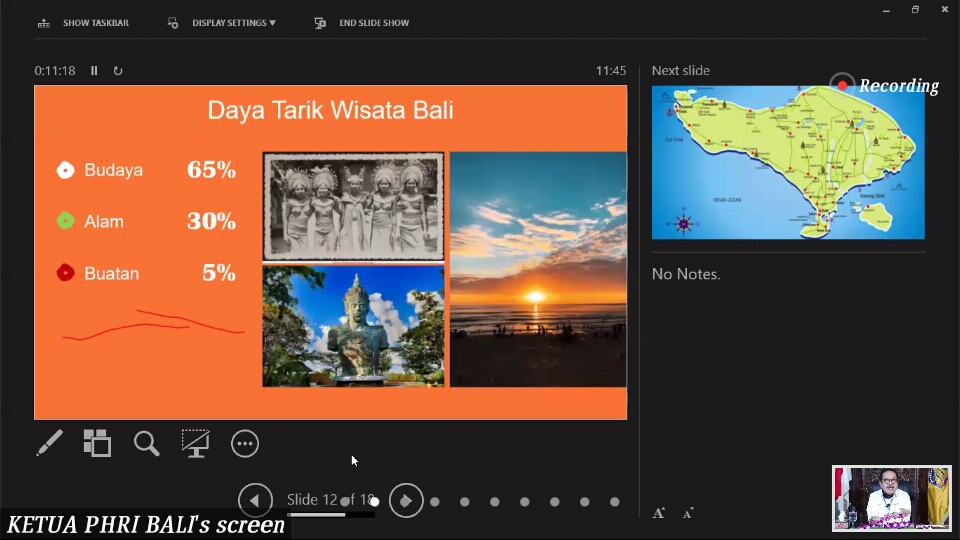This screenshot has height=540, width=960.
Task: Click the statue photo on slide
Action: point(353,326)
